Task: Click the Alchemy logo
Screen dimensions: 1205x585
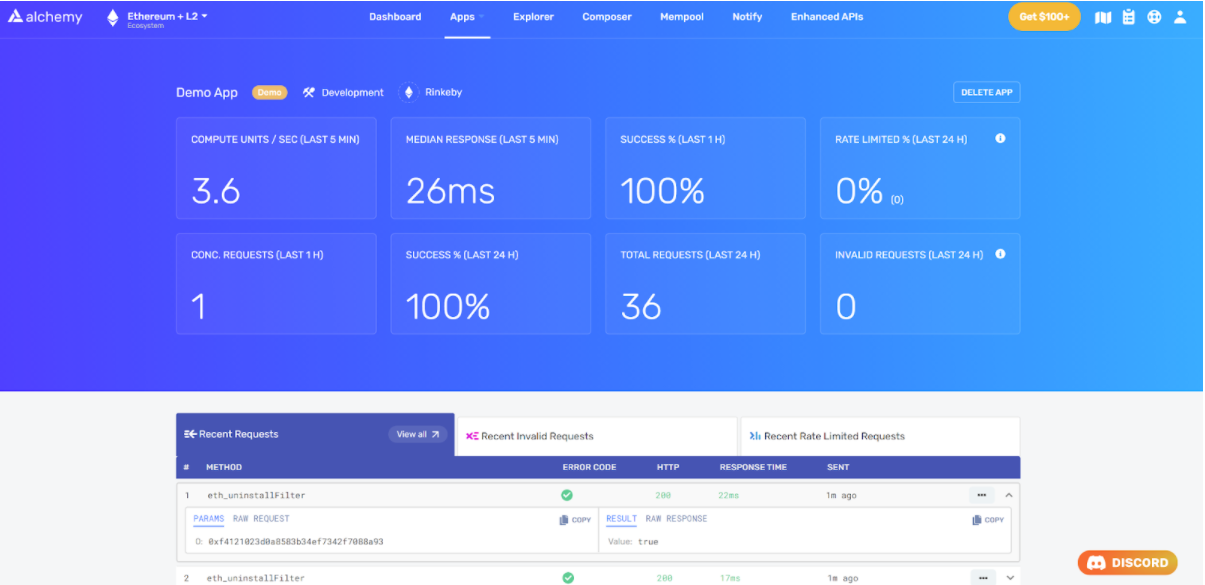Action: coord(46,17)
